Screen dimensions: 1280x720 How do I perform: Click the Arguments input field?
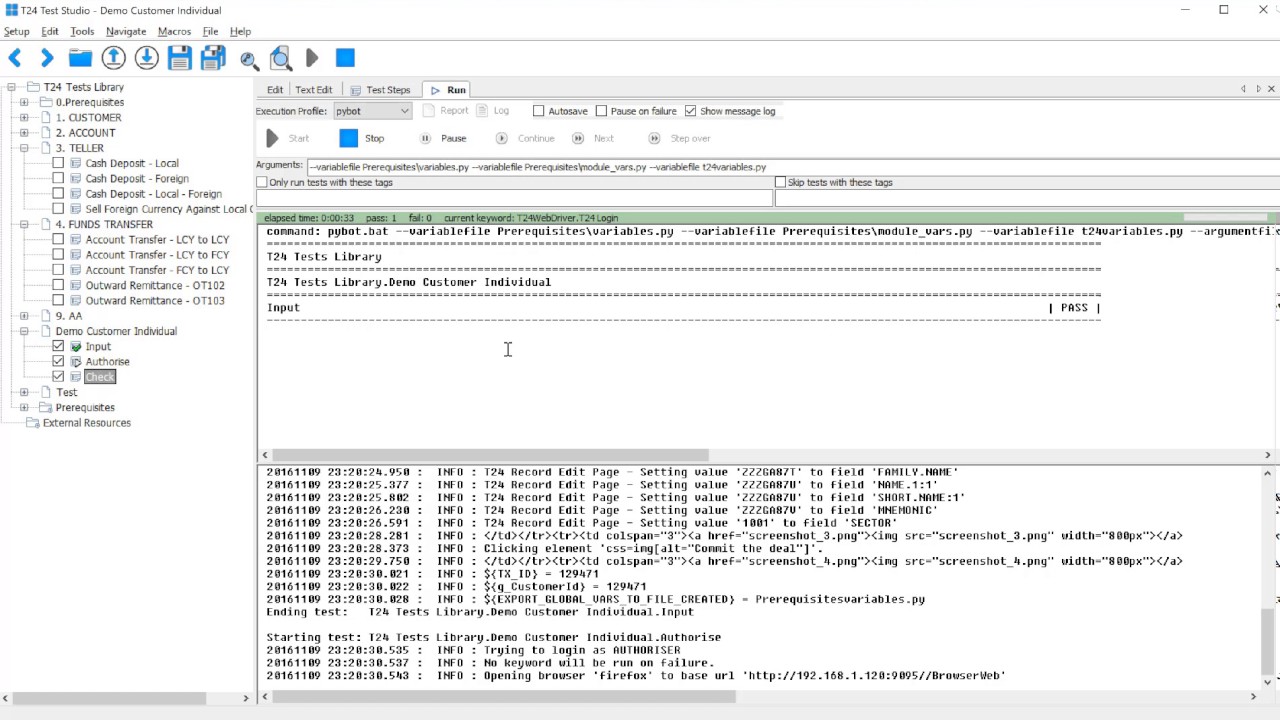(x=792, y=167)
